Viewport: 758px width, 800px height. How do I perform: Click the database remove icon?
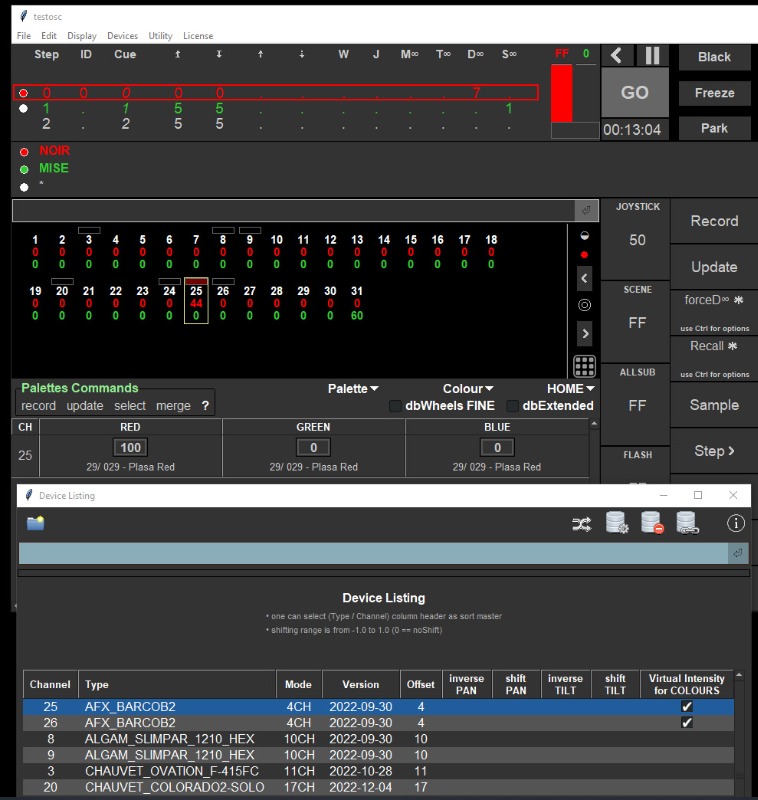[652, 523]
